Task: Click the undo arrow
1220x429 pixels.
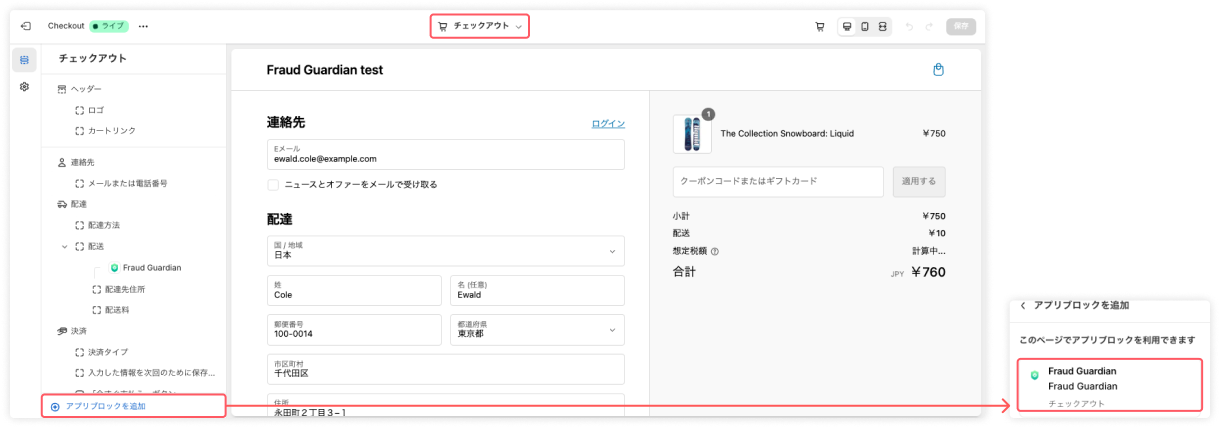Action: click(x=909, y=26)
